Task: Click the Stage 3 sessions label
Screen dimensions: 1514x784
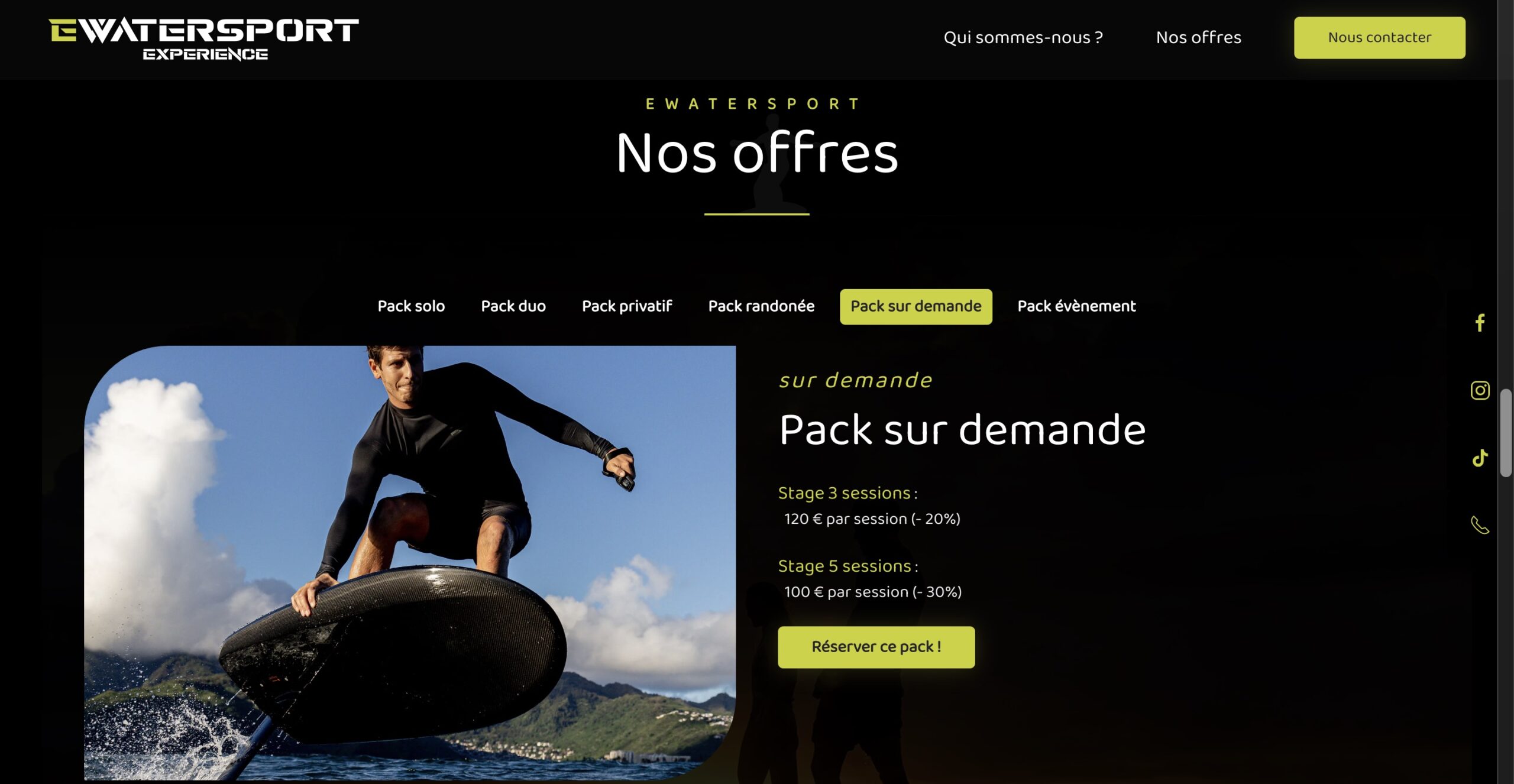Action: click(845, 493)
